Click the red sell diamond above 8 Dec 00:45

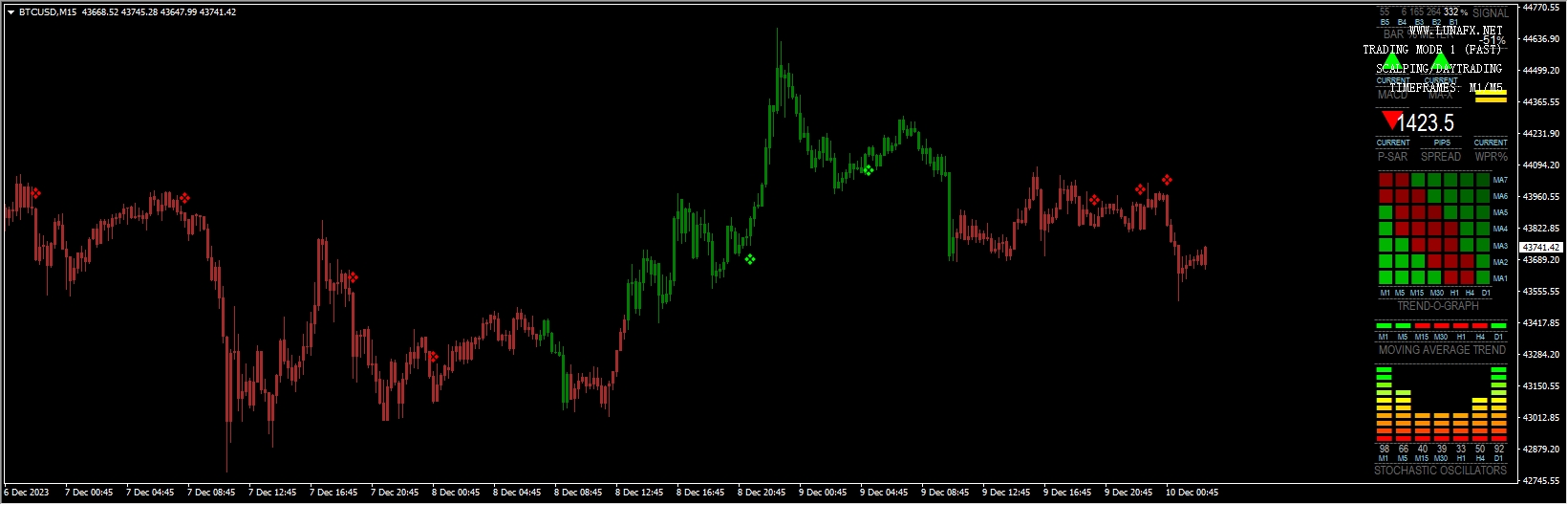(x=433, y=357)
